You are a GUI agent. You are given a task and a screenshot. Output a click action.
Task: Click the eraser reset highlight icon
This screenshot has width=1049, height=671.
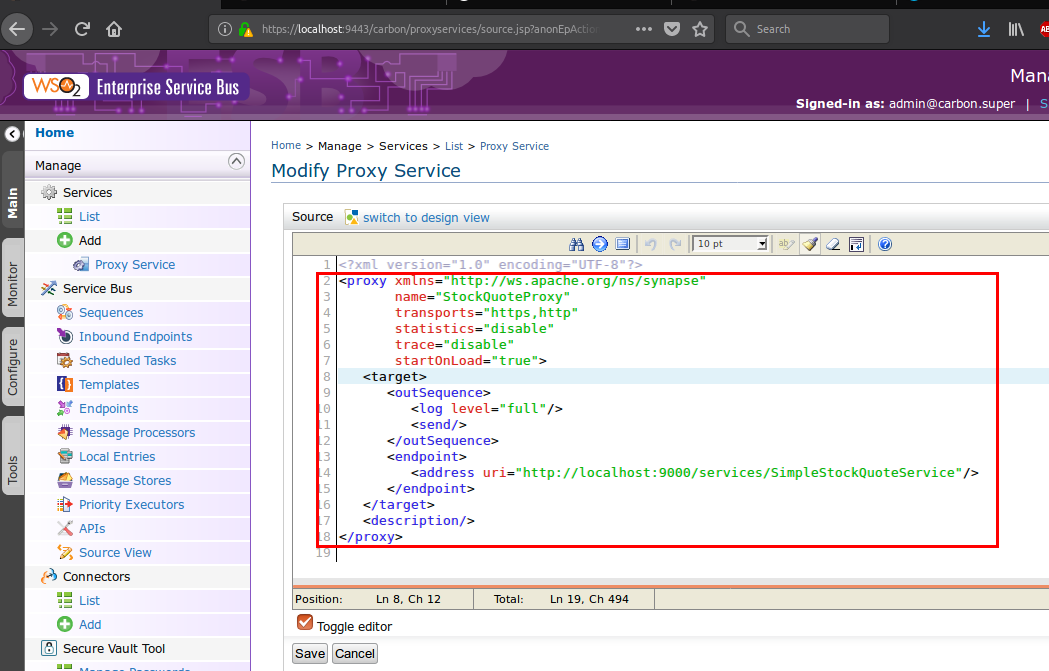click(x=833, y=244)
